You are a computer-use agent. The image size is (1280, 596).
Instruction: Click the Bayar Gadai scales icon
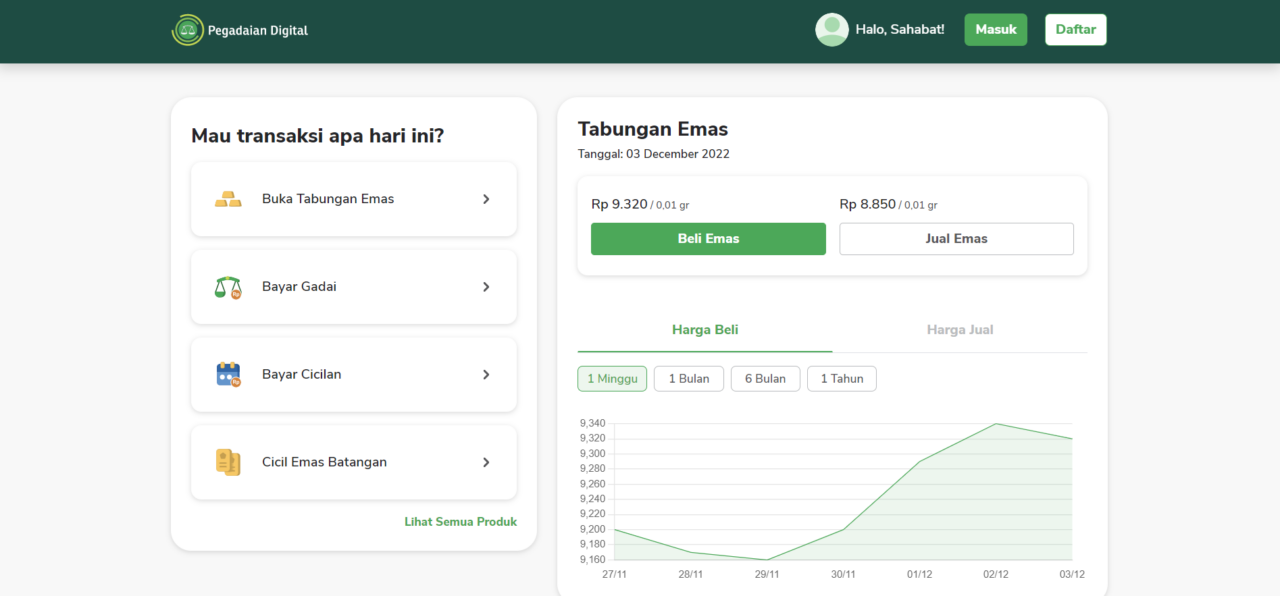(x=228, y=288)
